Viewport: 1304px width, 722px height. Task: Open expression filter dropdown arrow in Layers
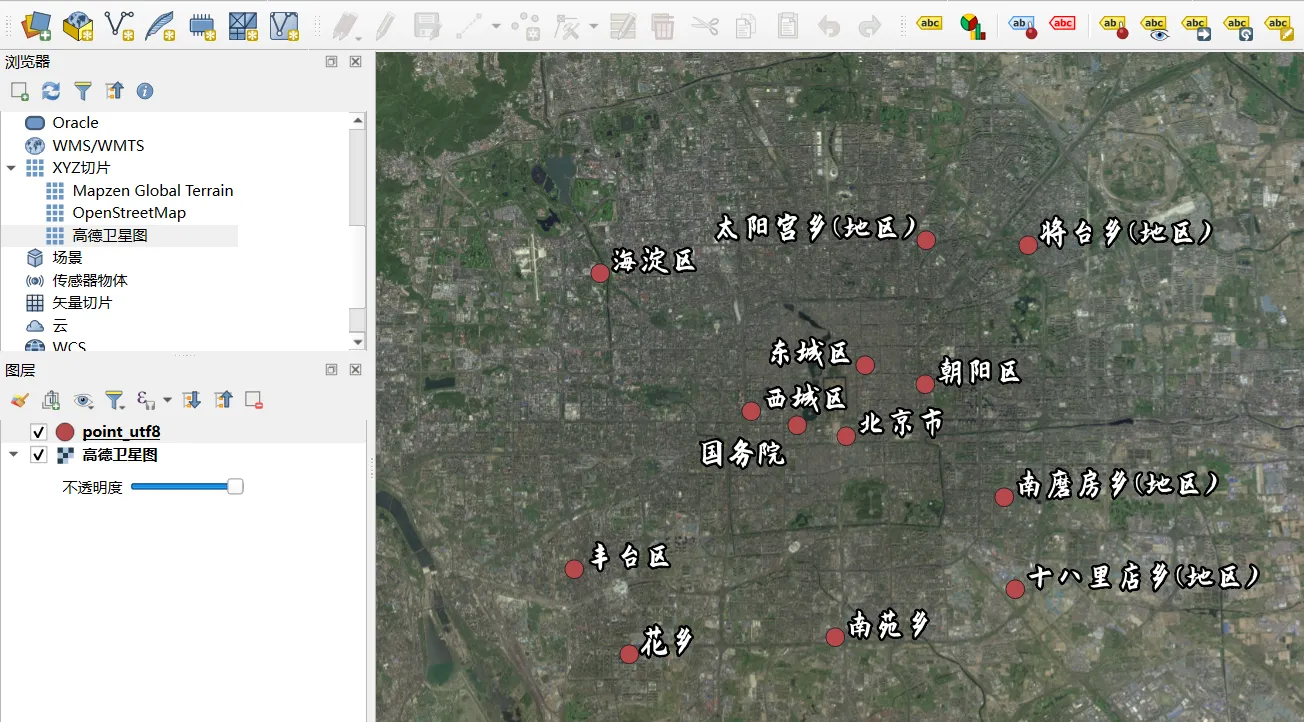tap(167, 400)
